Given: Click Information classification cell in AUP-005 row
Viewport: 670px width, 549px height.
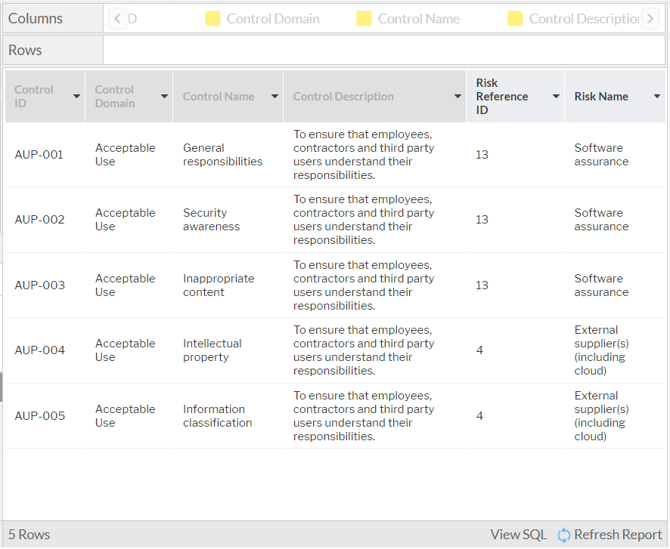Looking at the screenshot, I should tap(217, 416).
